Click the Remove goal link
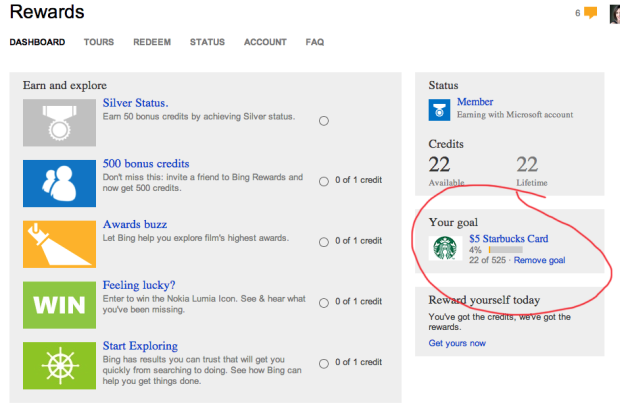Image resolution: width=620 pixels, height=413 pixels. (539, 260)
